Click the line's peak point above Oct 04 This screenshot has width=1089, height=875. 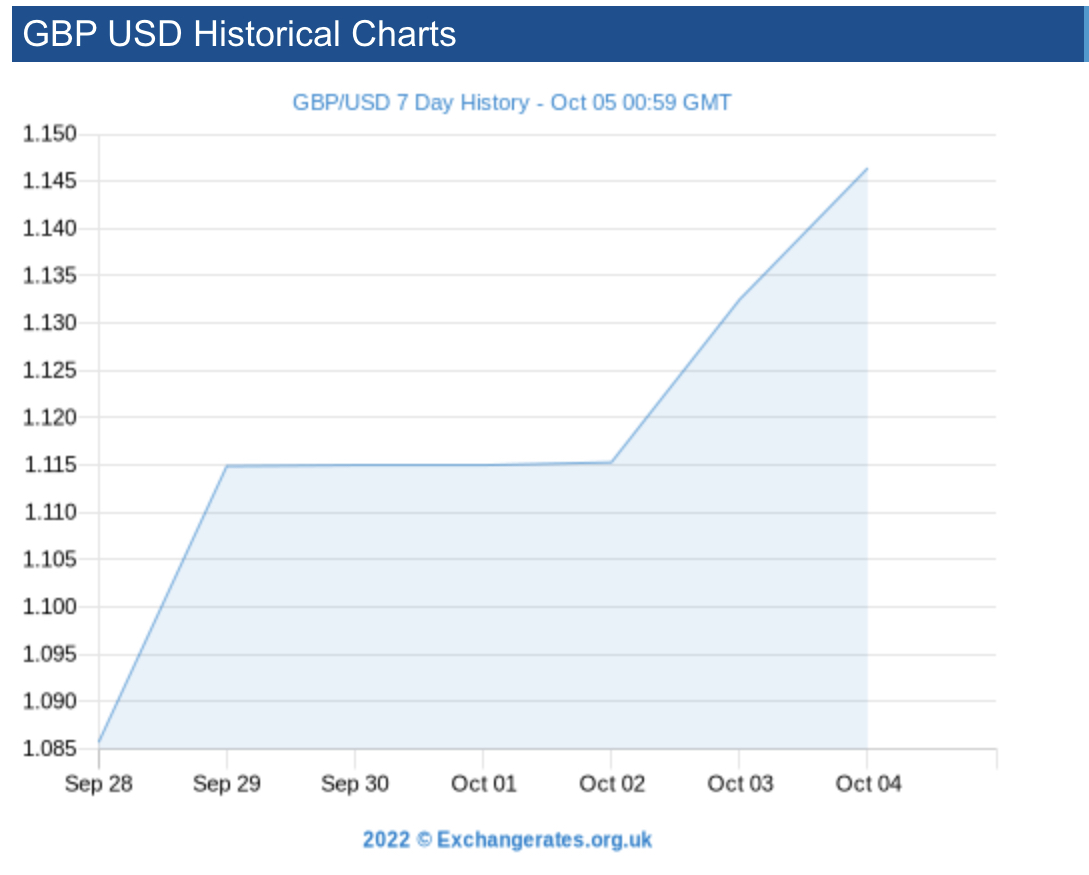[x=867, y=168]
